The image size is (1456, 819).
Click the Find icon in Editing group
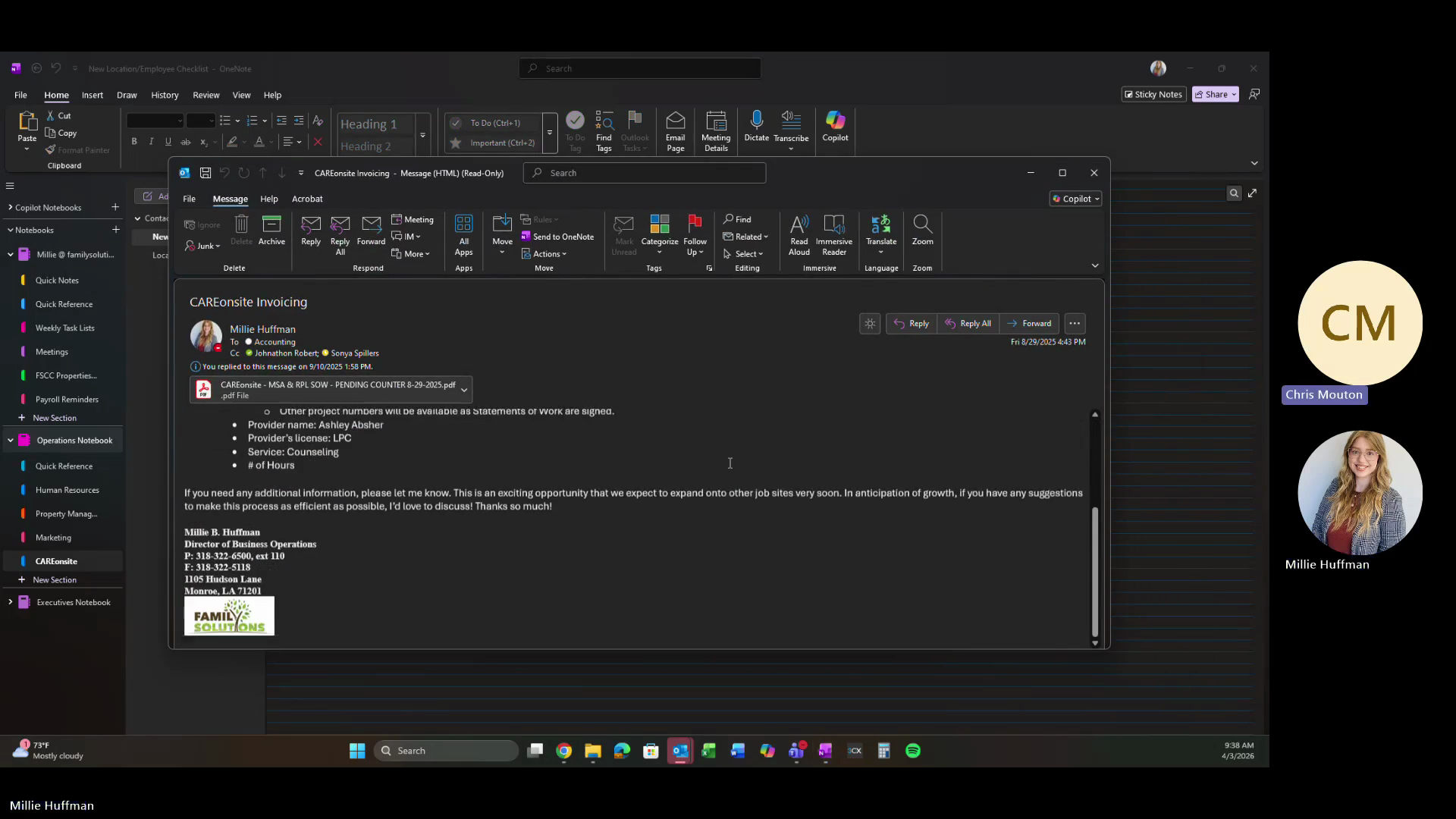(x=737, y=219)
